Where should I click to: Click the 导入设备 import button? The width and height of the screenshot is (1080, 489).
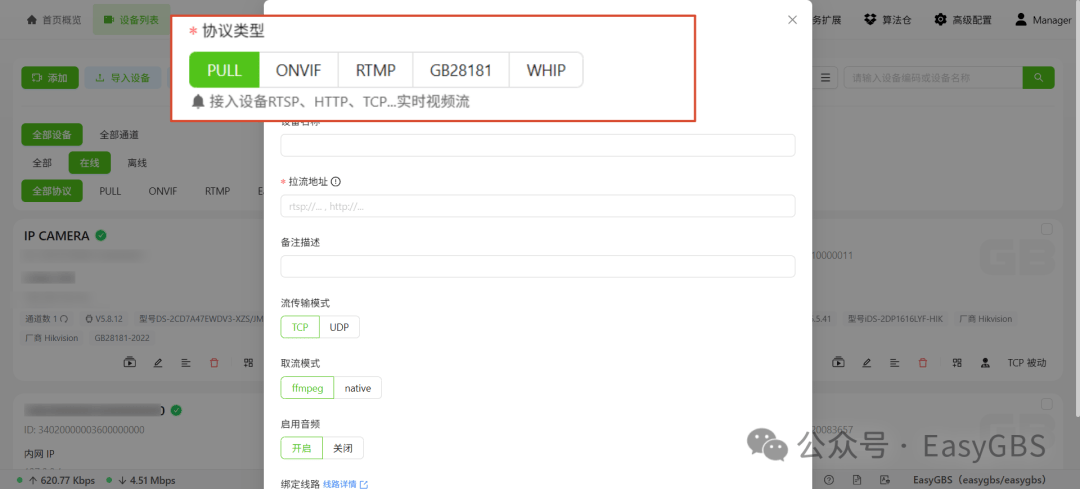pyautogui.click(x=123, y=78)
